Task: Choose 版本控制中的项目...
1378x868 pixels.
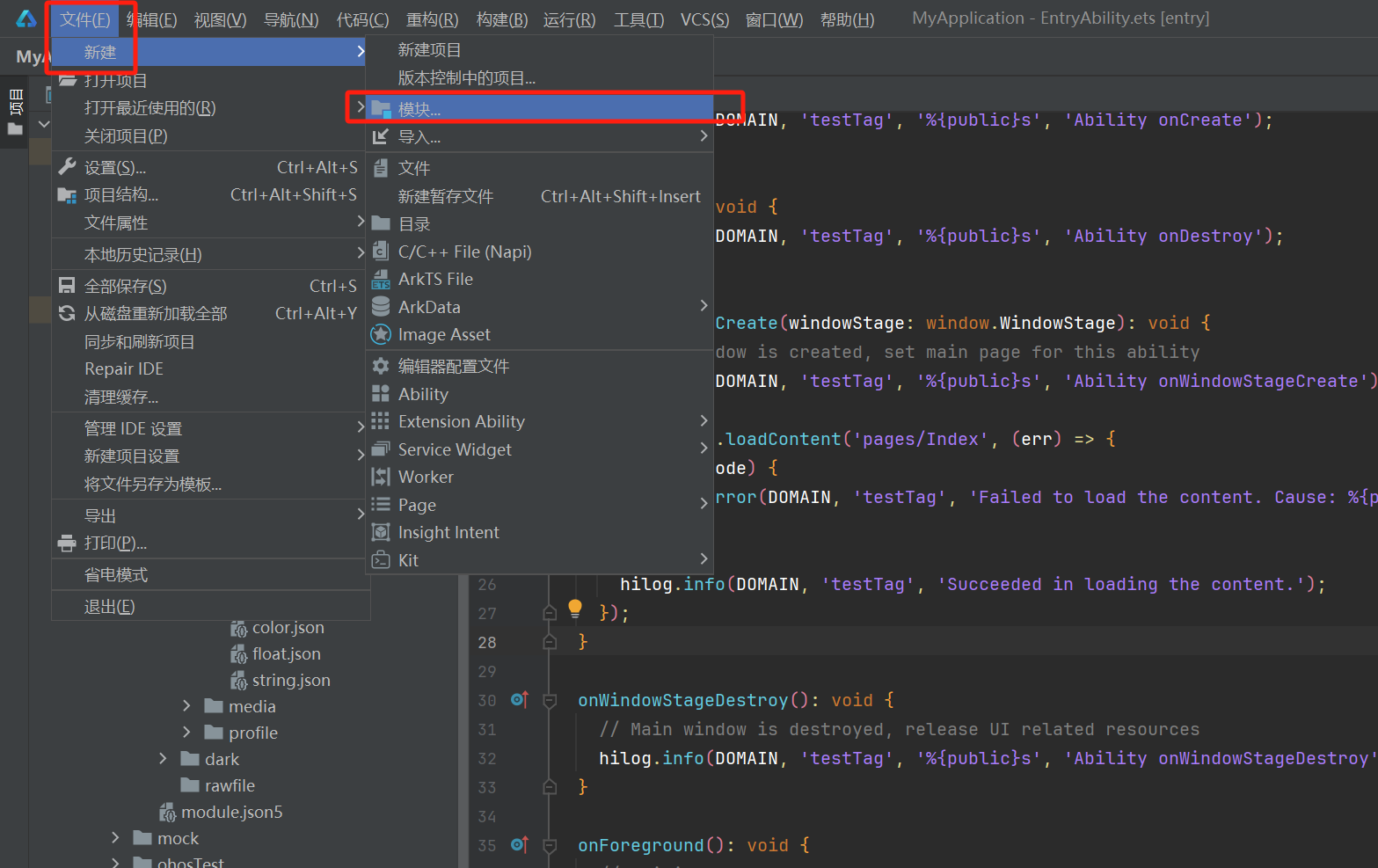Action: click(x=538, y=78)
